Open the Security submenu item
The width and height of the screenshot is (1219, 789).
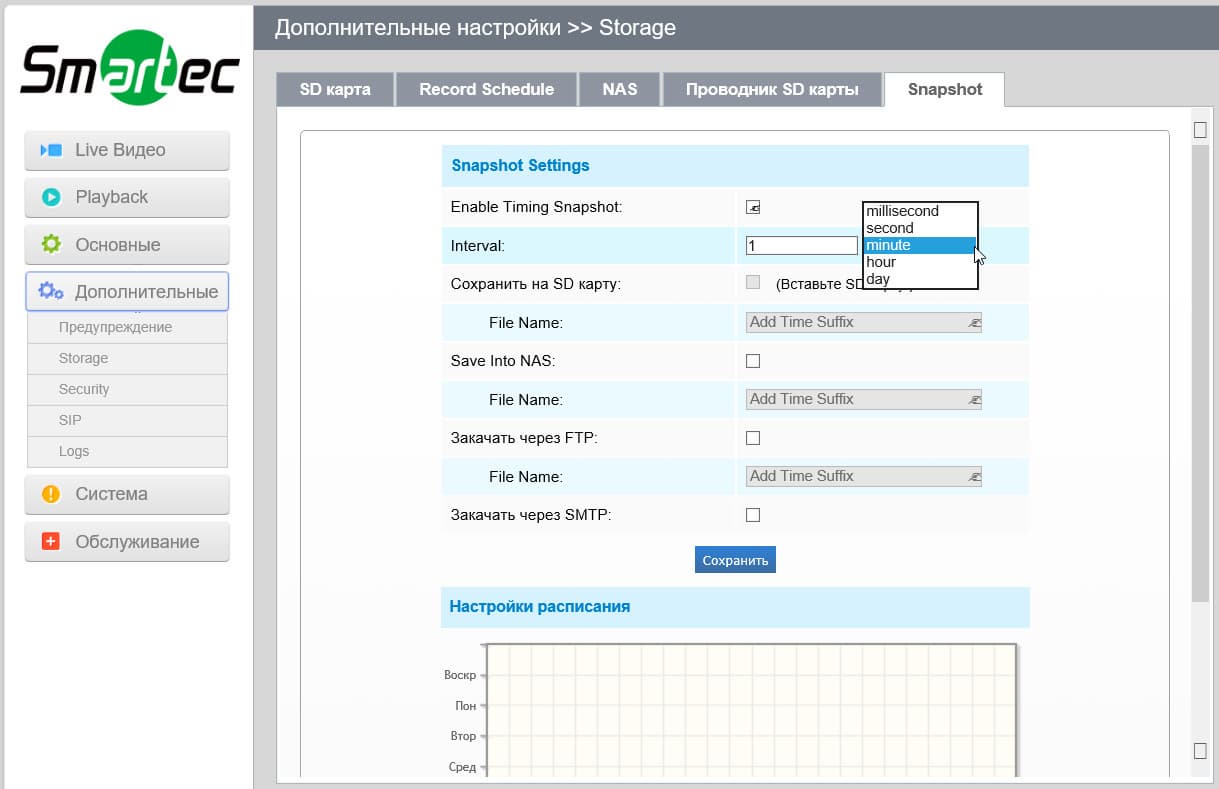84,389
